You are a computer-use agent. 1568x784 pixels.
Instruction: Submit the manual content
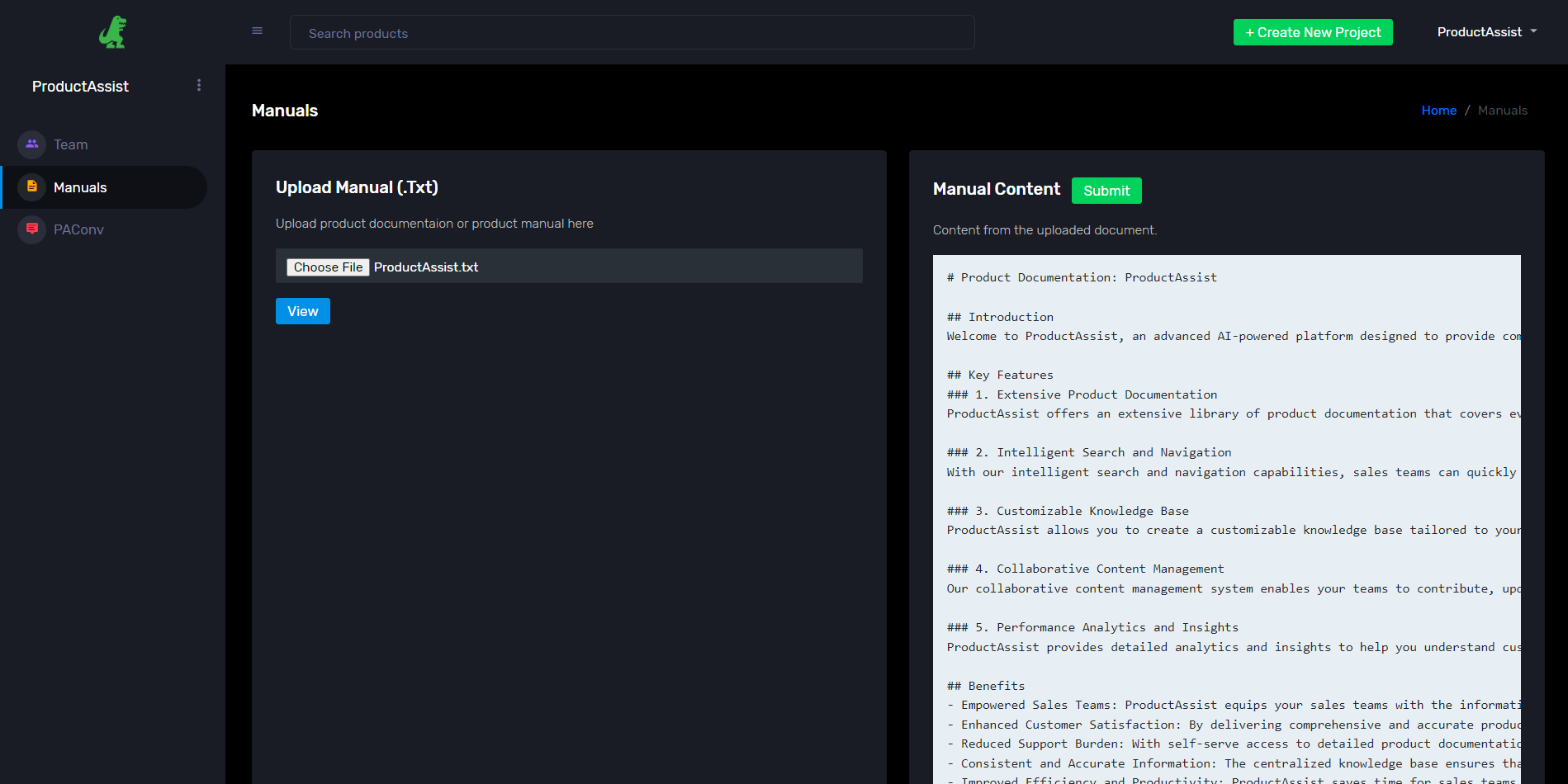[1106, 191]
